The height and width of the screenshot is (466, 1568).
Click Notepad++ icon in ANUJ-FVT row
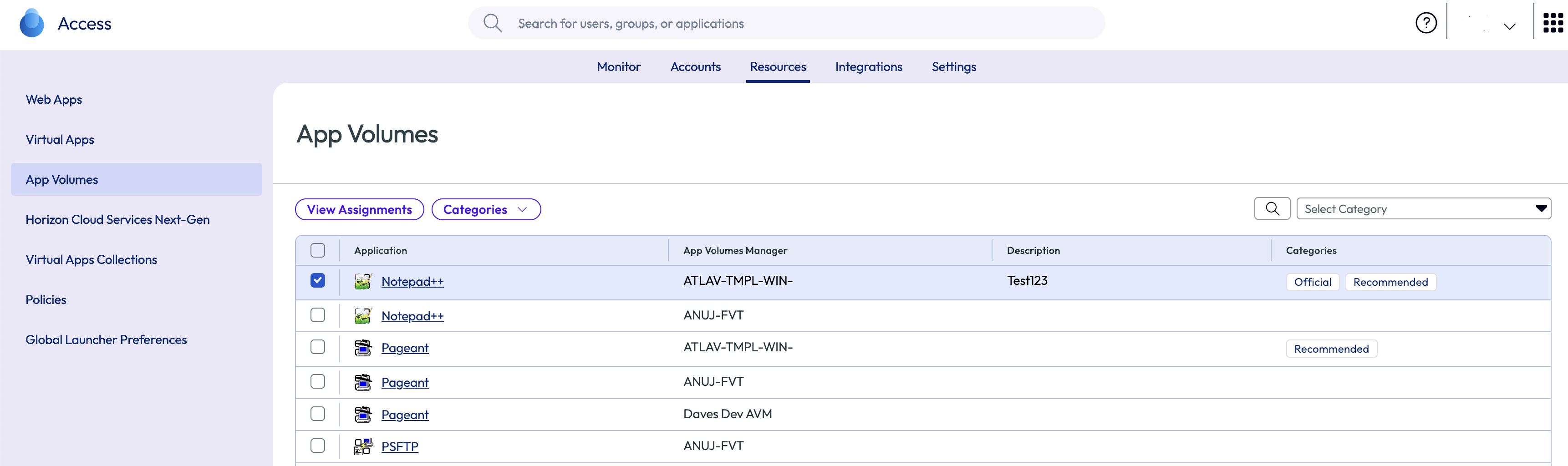[x=363, y=316]
